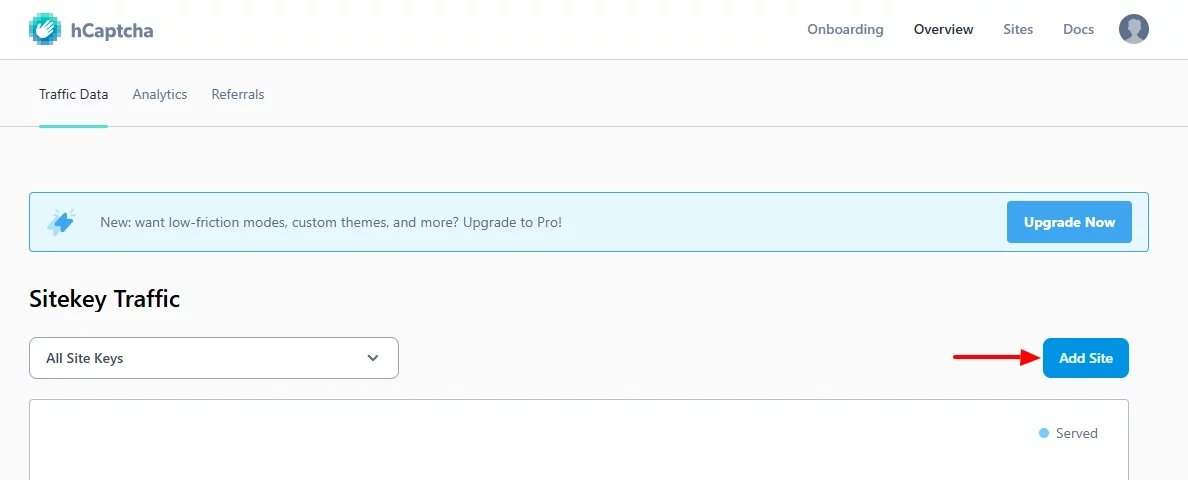Click the red arrow pointing to Add Site

995,357
